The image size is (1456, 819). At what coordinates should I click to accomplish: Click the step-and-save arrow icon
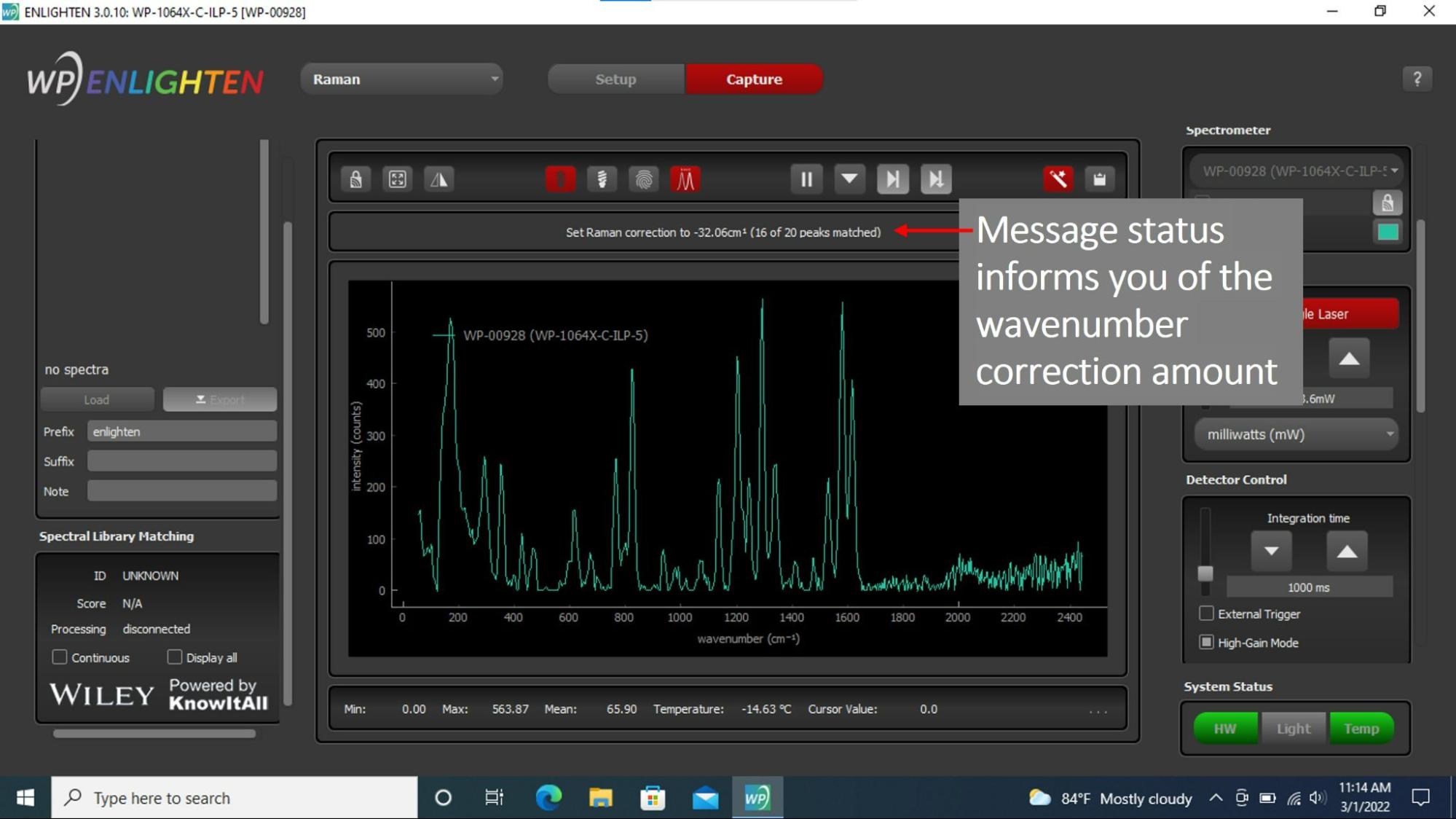pyautogui.click(x=936, y=179)
